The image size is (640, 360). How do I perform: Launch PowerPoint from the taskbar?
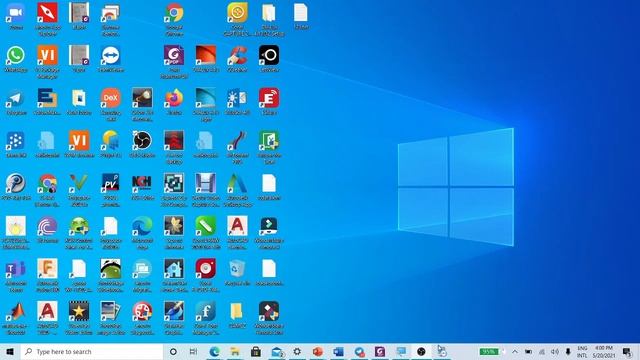(318, 351)
